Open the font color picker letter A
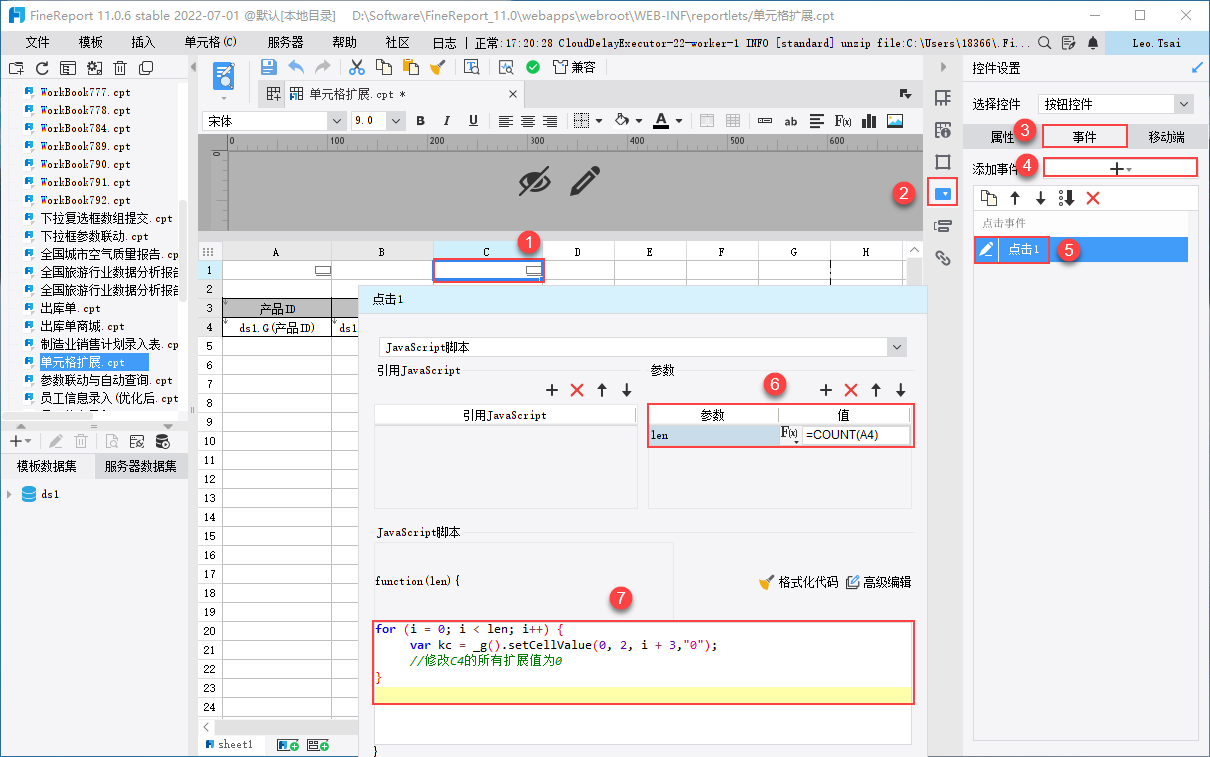This screenshot has height=757, width=1210. (x=660, y=121)
